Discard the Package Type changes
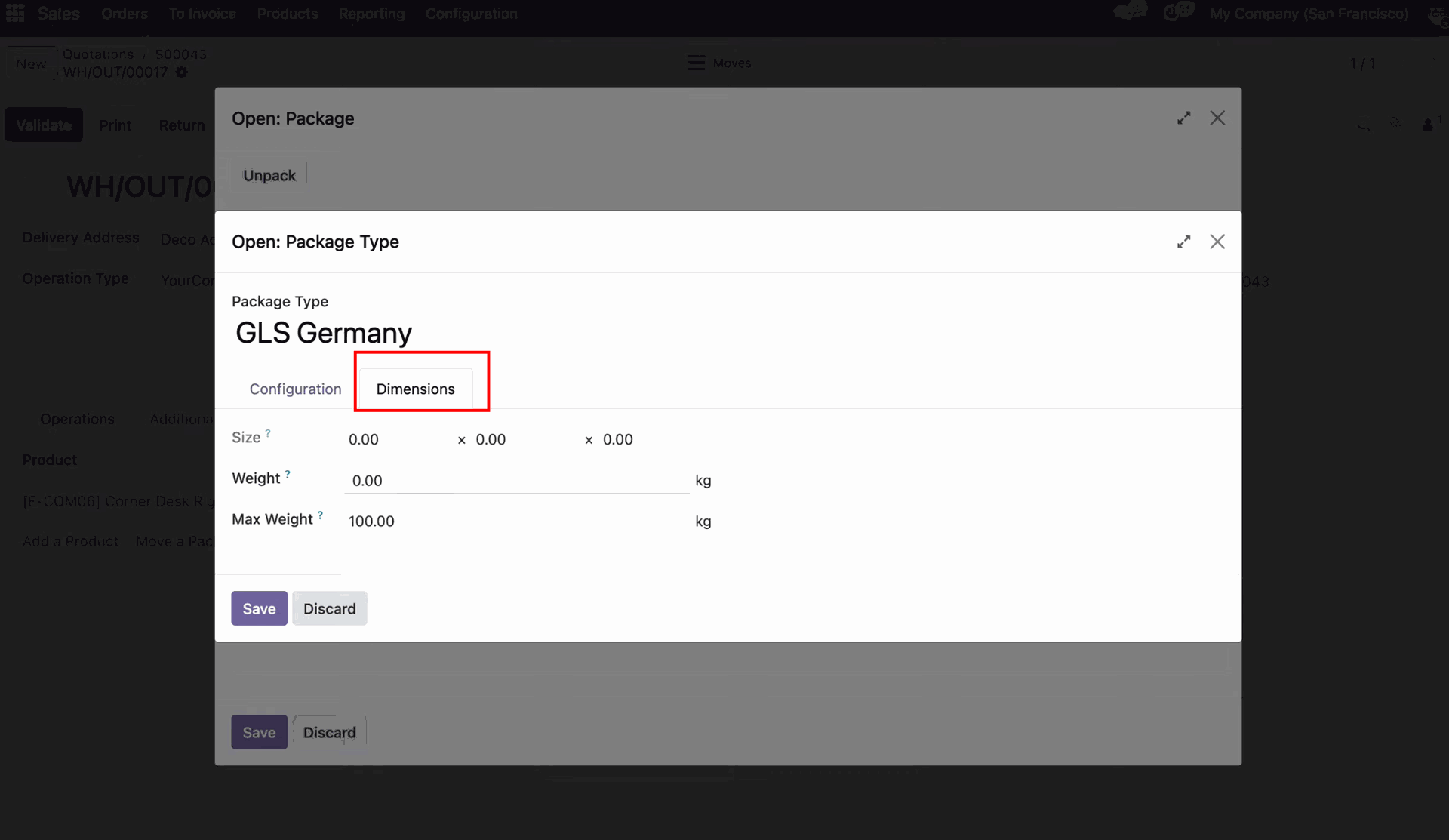 point(329,608)
